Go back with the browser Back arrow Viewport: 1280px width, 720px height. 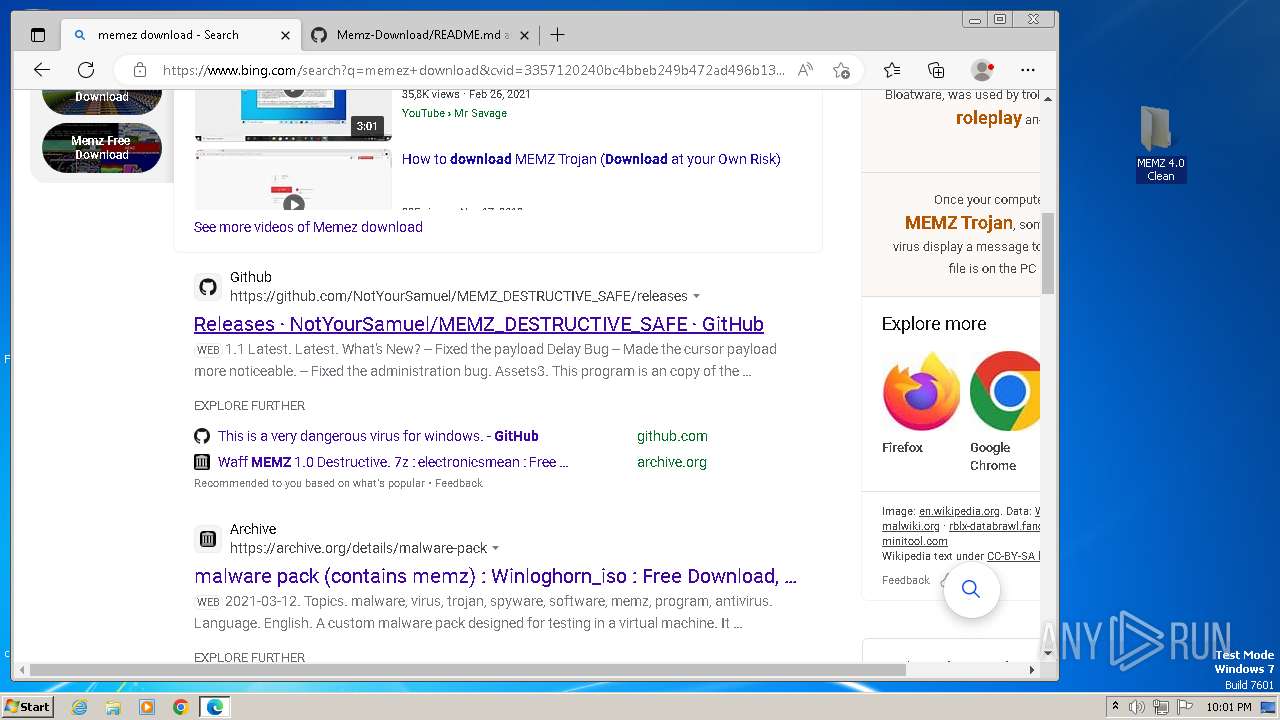[41, 70]
